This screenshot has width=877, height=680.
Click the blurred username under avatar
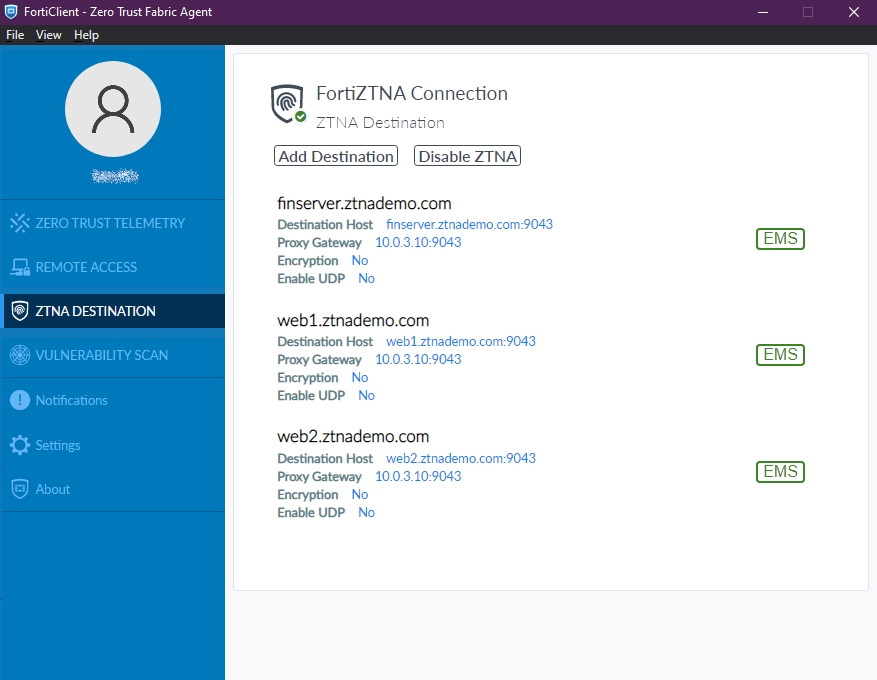coord(115,176)
